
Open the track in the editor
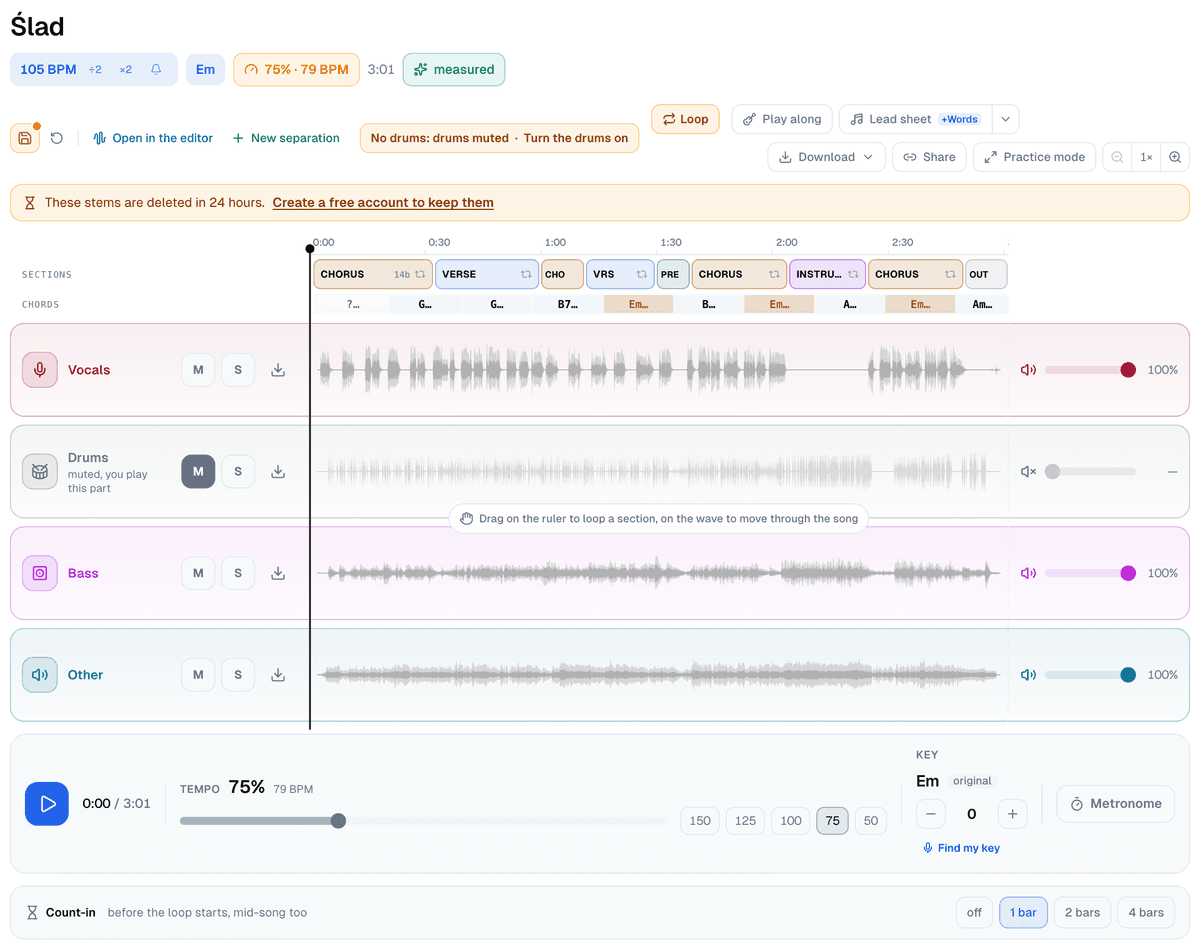[x=152, y=138]
